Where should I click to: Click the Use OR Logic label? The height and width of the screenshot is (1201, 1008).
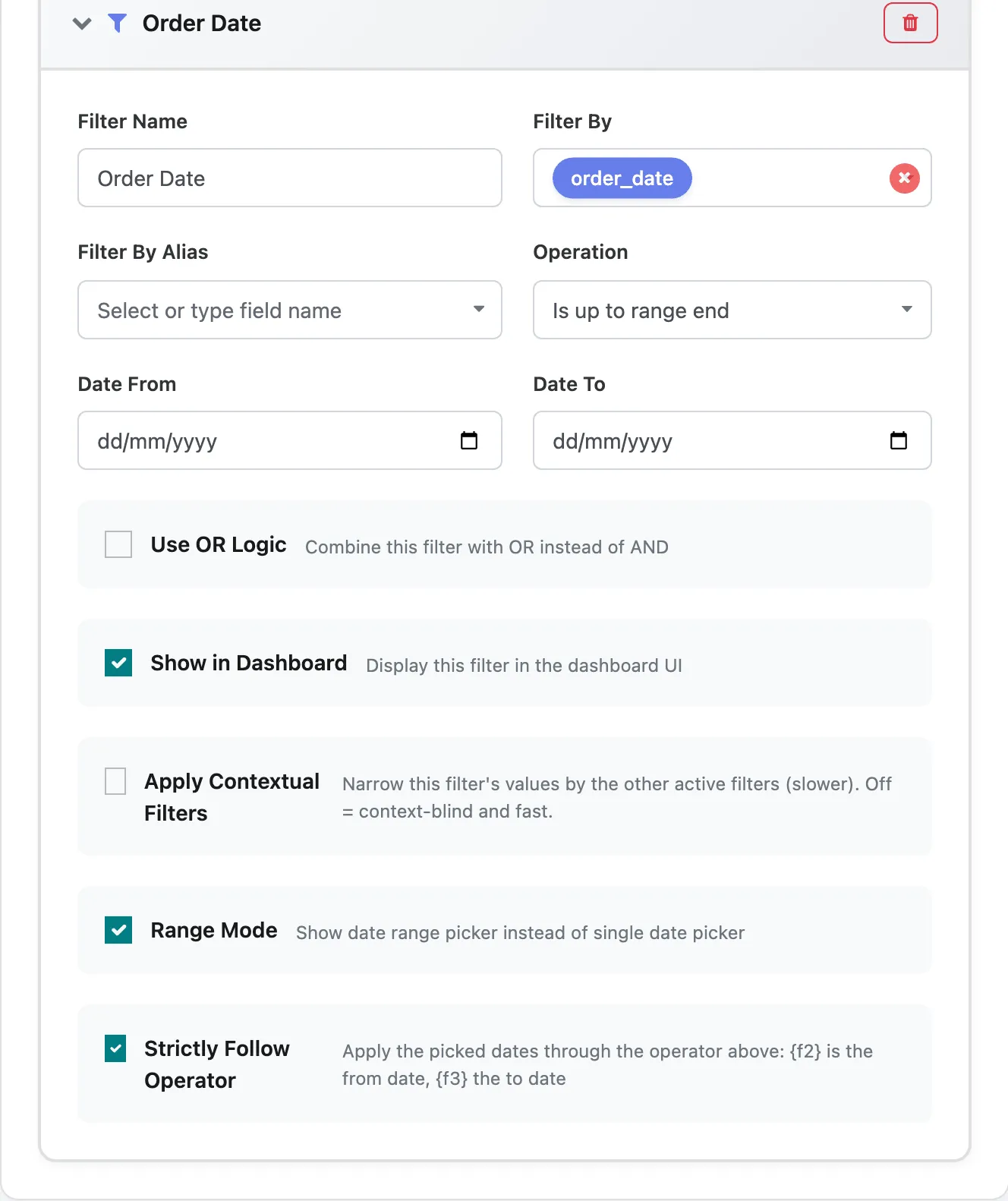point(219,544)
